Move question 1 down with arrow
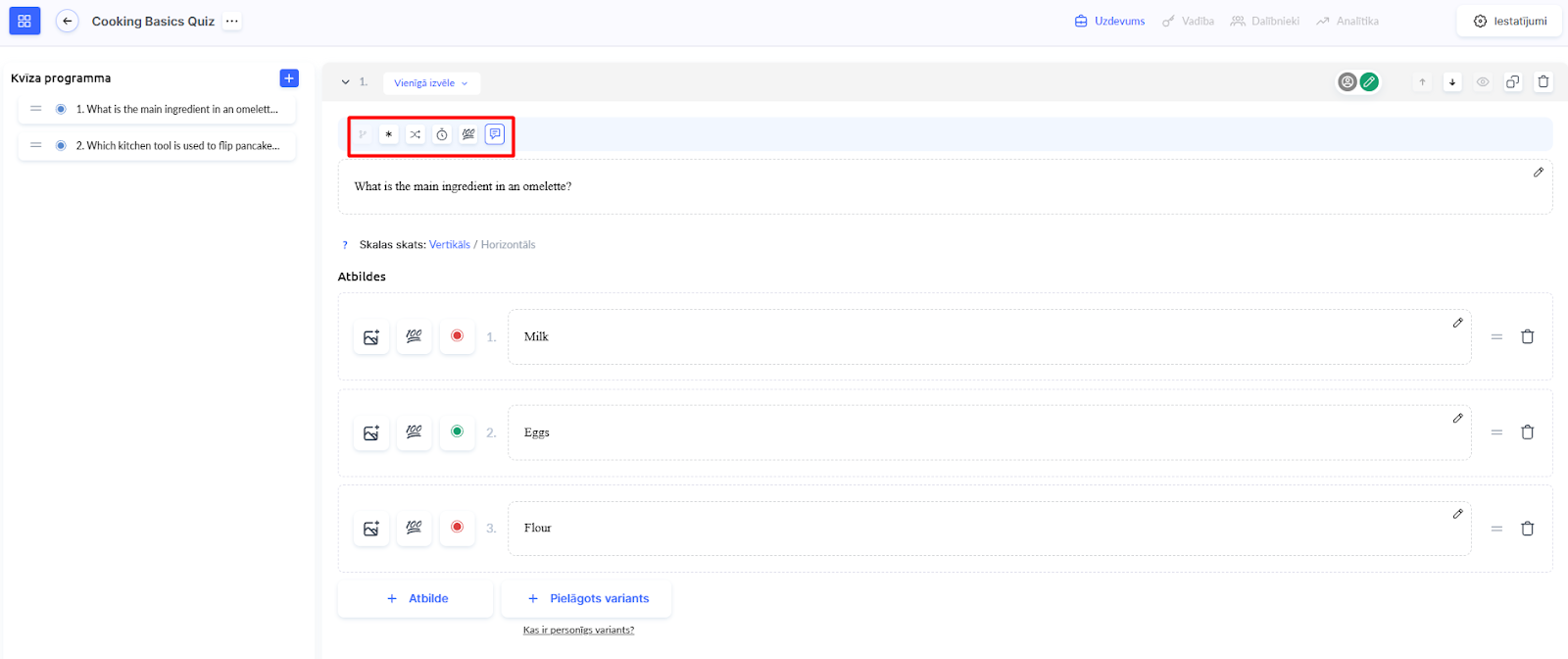The image size is (1568, 659). pos(1452,82)
